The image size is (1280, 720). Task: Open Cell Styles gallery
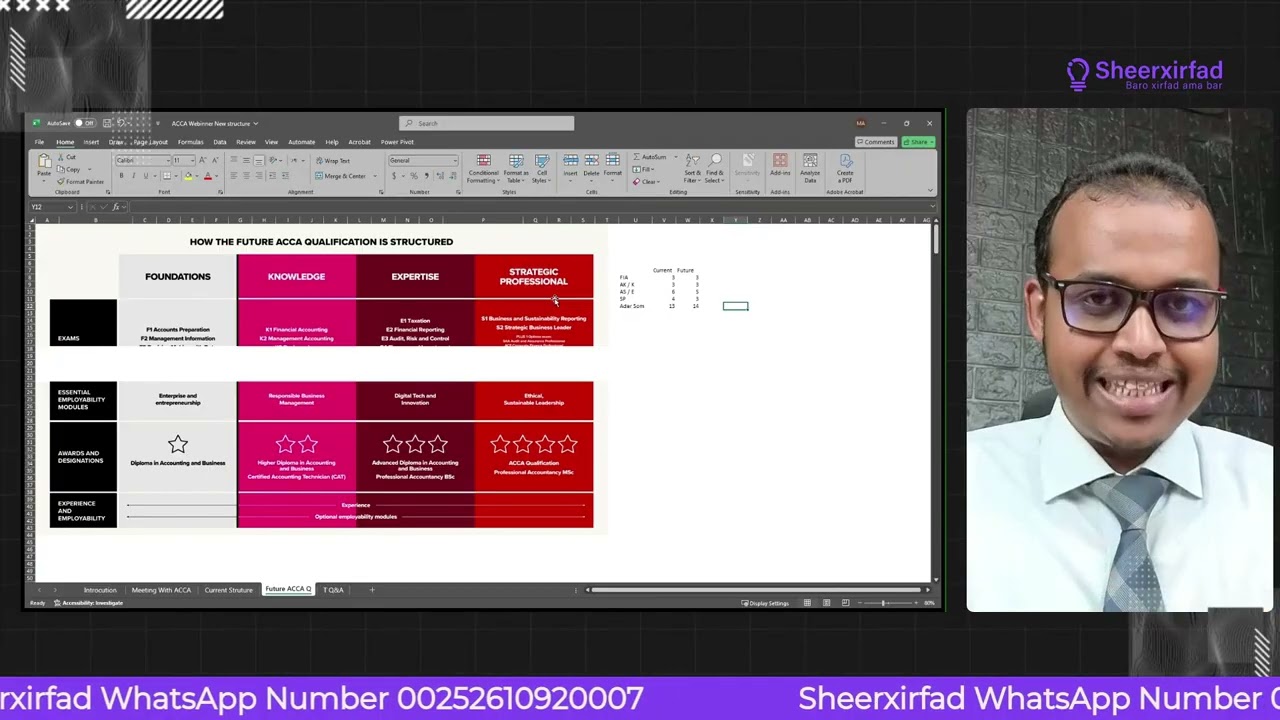coord(542,168)
